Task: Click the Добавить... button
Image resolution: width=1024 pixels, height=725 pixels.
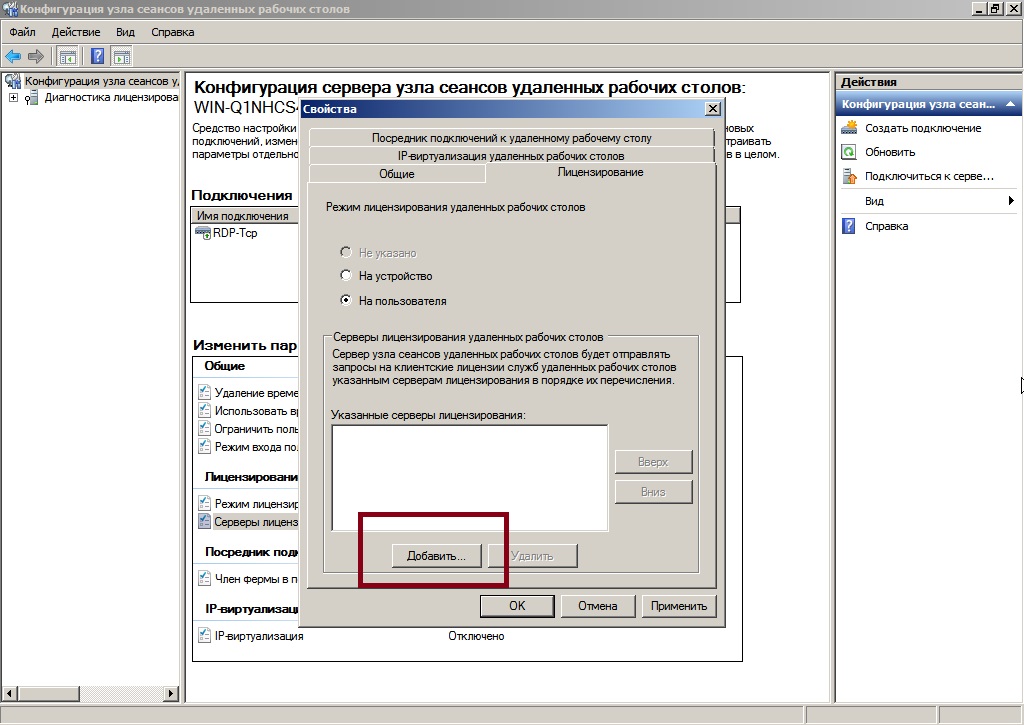Action: coord(436,555)
